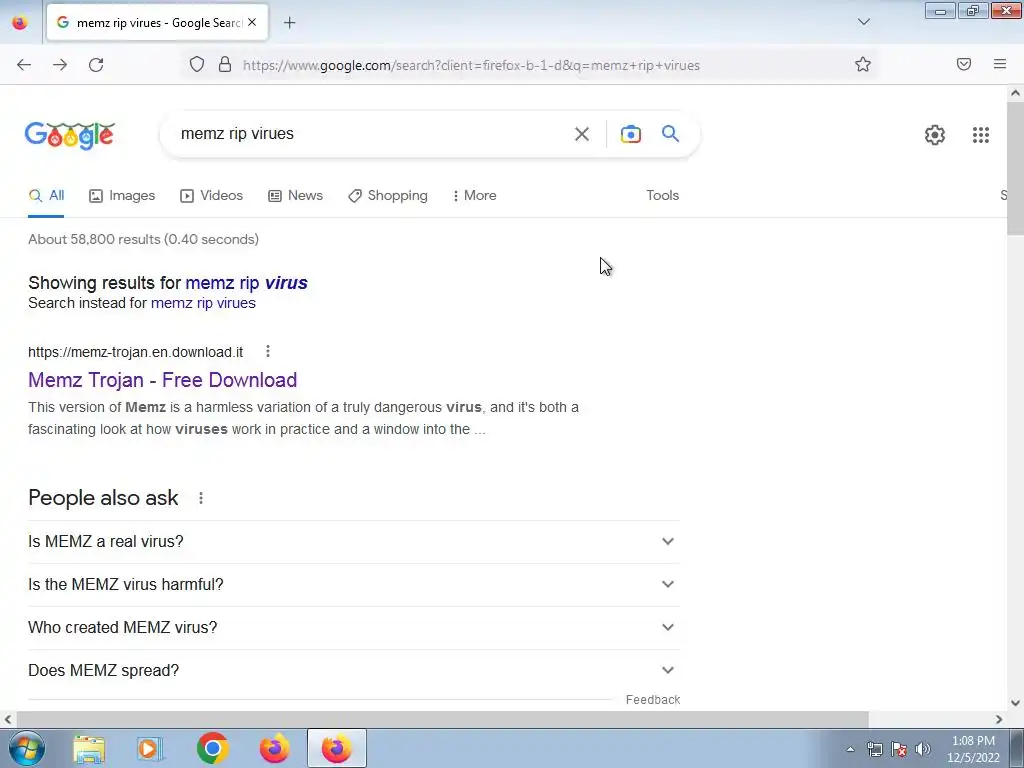Open Memz Trojan - Free Download result
Viewport: 1024px width, 768px height.
pyautogui.click(x=163, y=379)
